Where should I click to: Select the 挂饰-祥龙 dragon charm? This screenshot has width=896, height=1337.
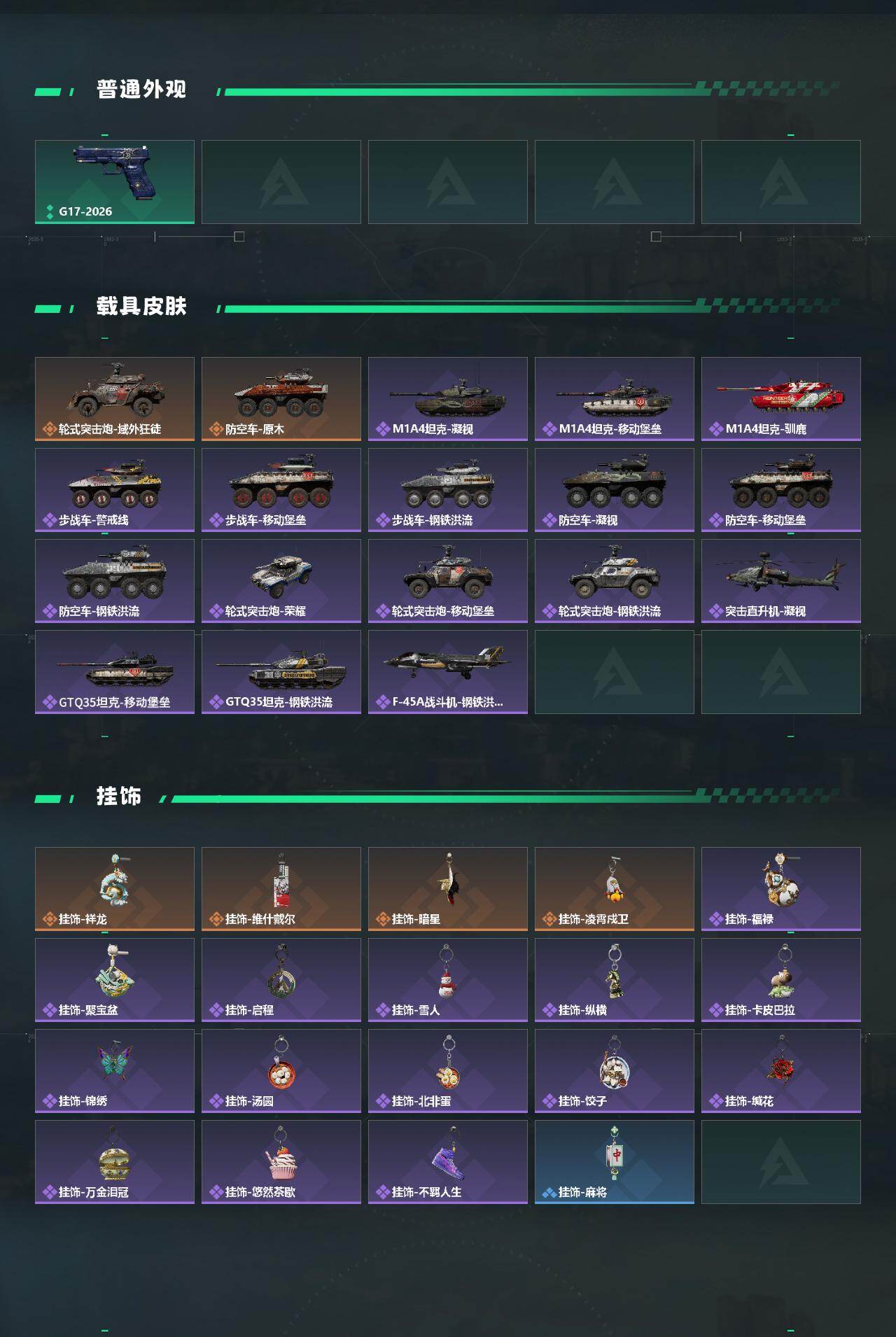(115, 889)
